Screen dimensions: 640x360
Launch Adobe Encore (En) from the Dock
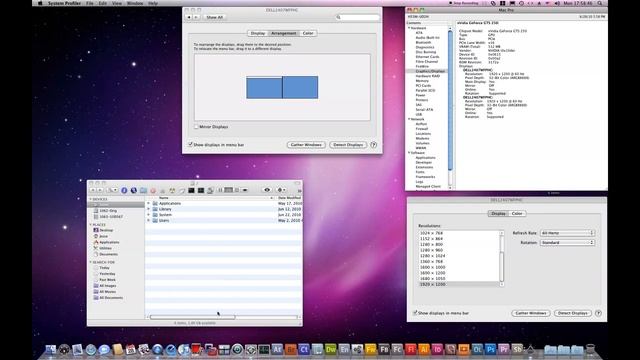coord(344,350)
